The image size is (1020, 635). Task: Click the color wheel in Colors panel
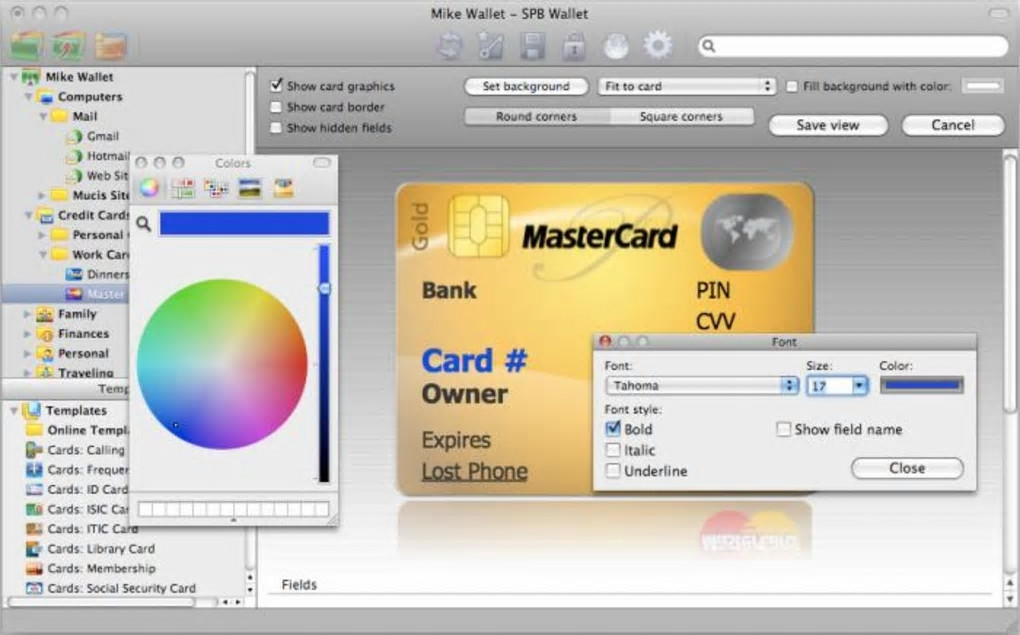coord(222,364)
